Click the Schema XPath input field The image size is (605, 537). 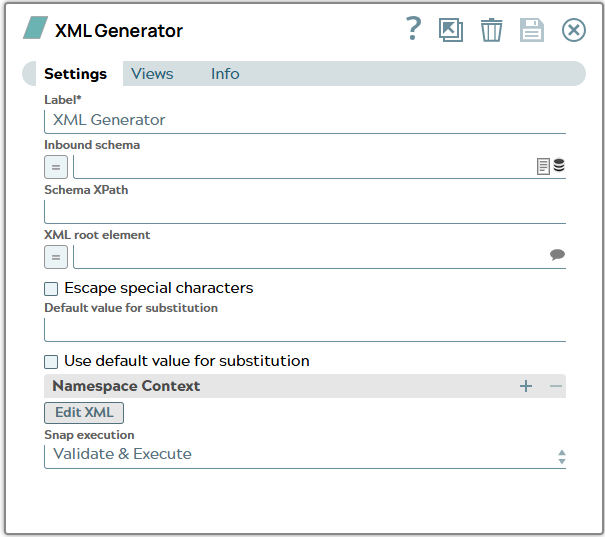[305, 211]
